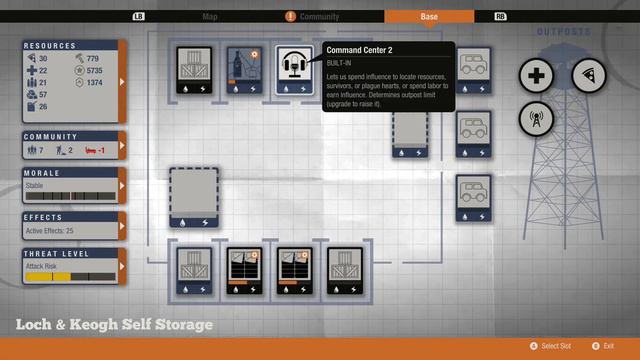Viewport: 640px width, 360px height.
Task: Click the LB bumper indicator
Action: point(138,16)
